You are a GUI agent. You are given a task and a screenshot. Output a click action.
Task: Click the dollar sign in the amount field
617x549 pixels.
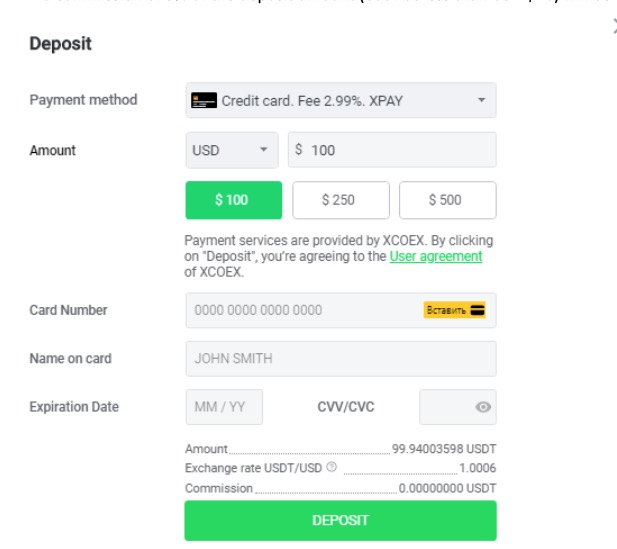click(x=299, y=149)
